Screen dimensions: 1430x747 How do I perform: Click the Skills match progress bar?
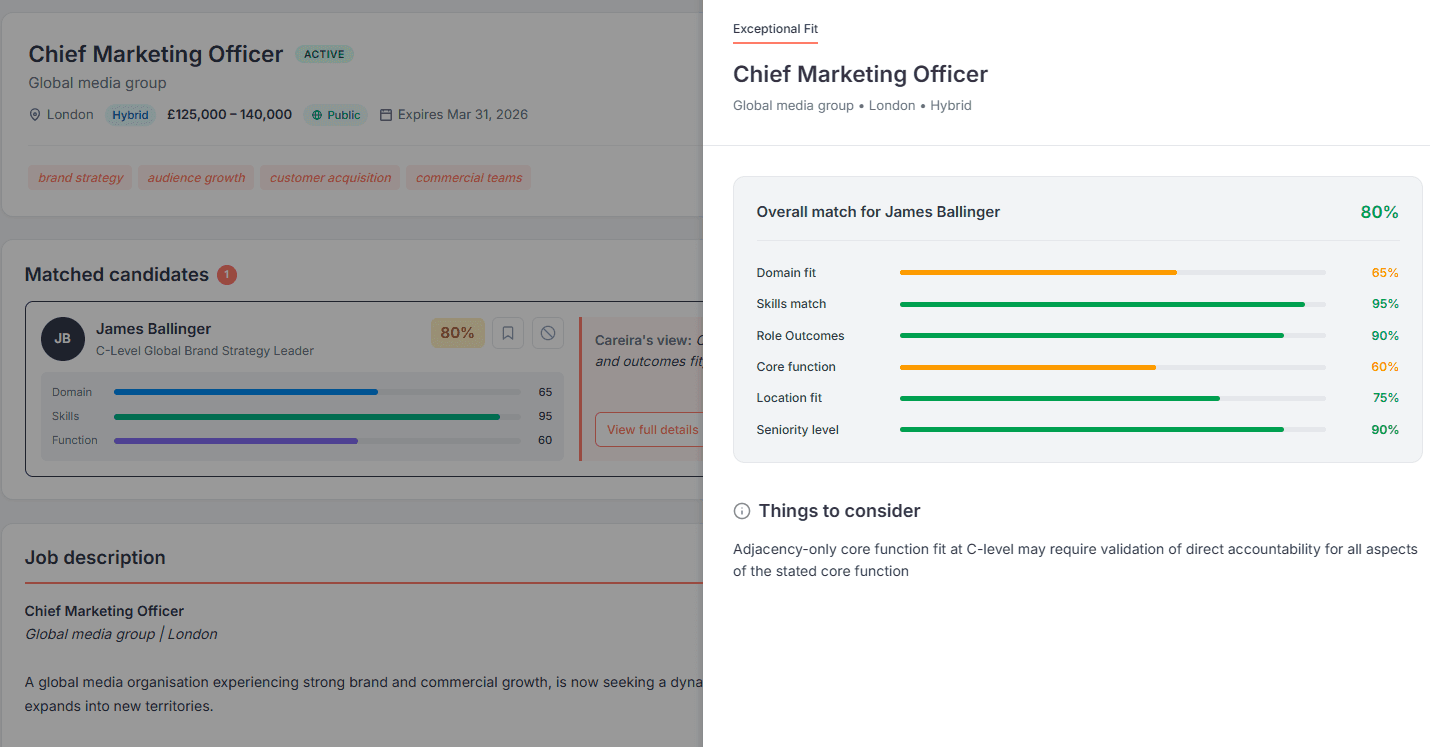[1112, 304]
